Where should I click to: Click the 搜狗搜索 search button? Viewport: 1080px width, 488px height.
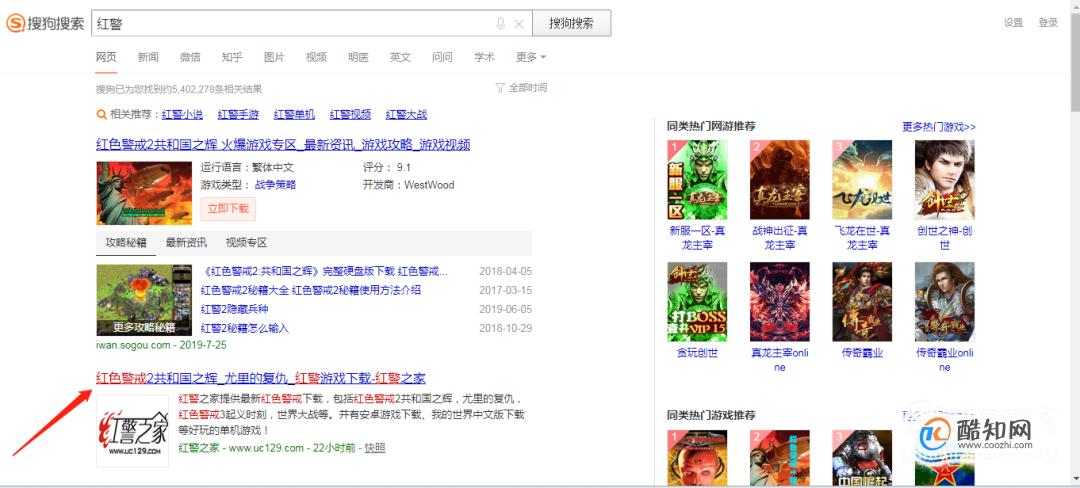pyautogui.click(x=571, y=23)
